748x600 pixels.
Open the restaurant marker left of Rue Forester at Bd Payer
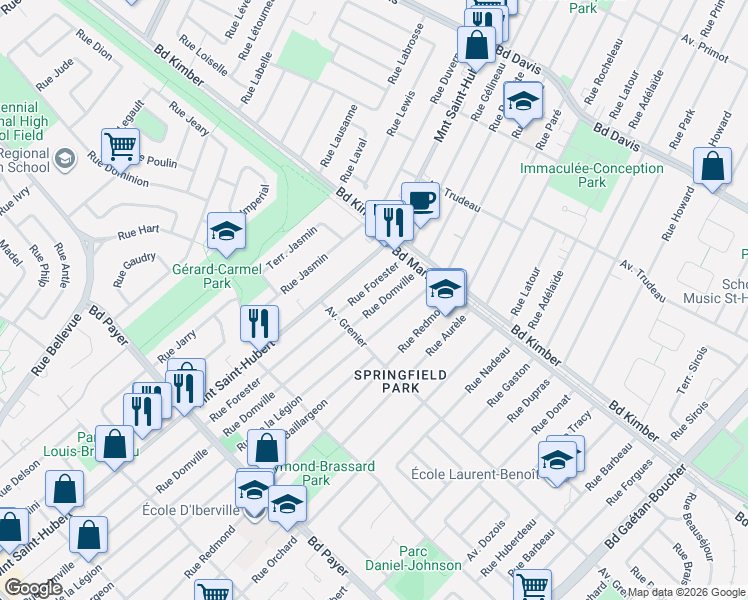point(142,413)
